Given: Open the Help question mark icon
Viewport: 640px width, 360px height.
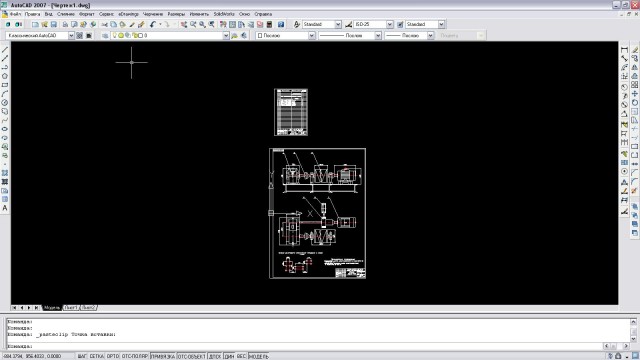Looking at the screenshot, I should point(281,24).
